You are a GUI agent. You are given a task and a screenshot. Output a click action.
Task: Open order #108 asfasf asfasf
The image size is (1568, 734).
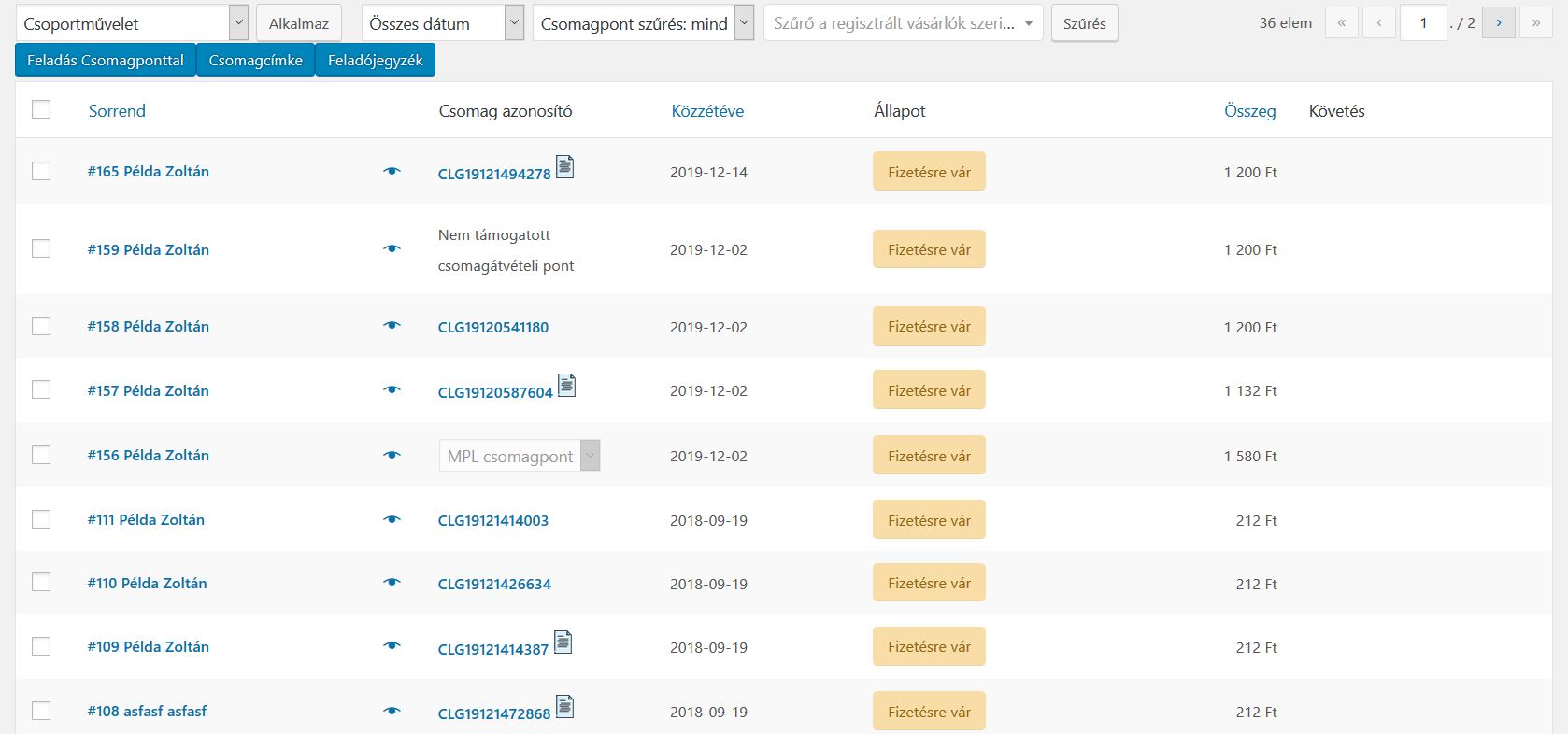pyautogui.click(x=147, y=711)
